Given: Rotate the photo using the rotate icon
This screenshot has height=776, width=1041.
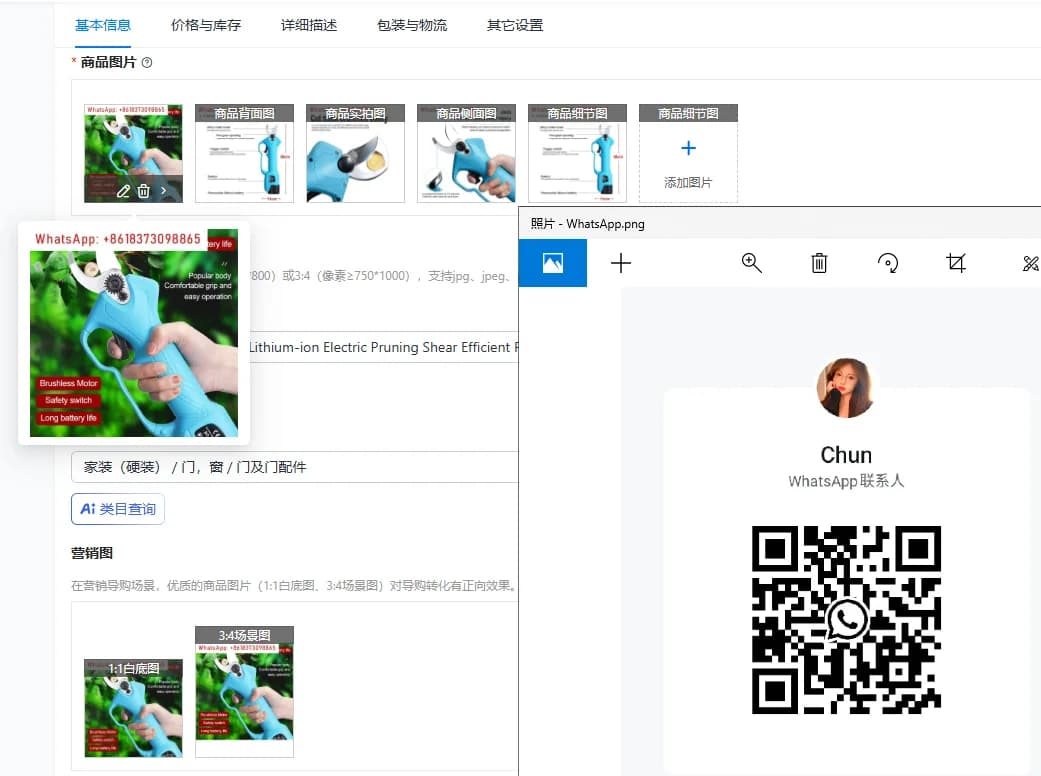Looking at the screenshot, I should (x=888, y=263).
